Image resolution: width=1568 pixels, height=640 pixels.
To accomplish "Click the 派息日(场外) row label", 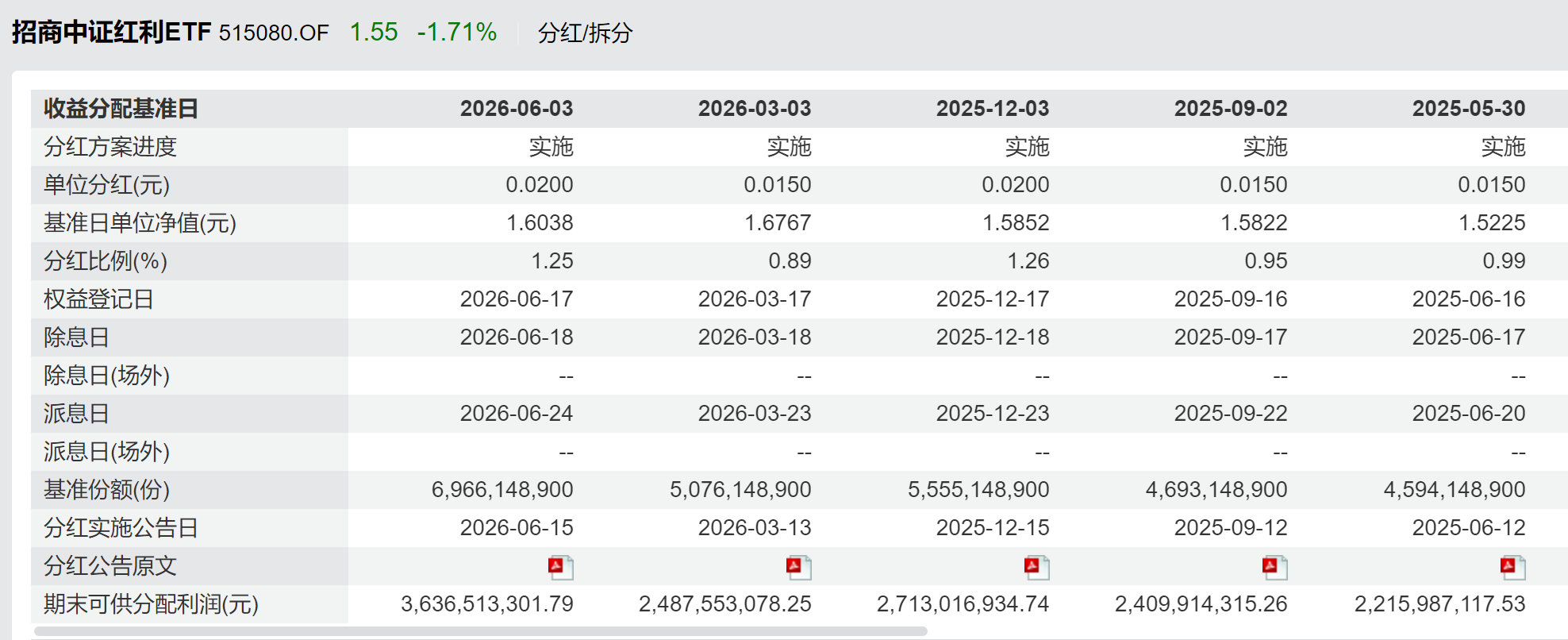I will [107, 452].
